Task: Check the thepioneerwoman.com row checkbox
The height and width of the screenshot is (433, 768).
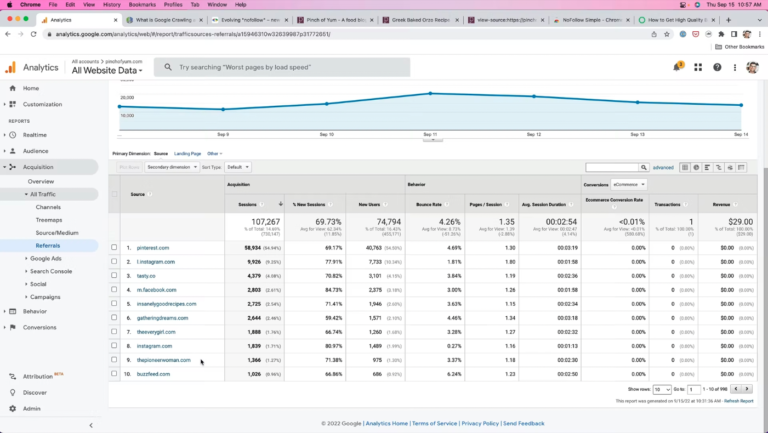Action: coord(114,360)
